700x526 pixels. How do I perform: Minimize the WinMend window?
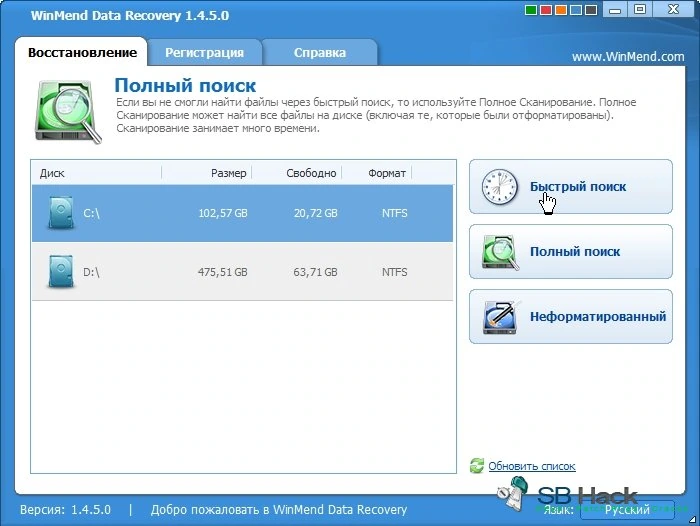tap(615, 9)
